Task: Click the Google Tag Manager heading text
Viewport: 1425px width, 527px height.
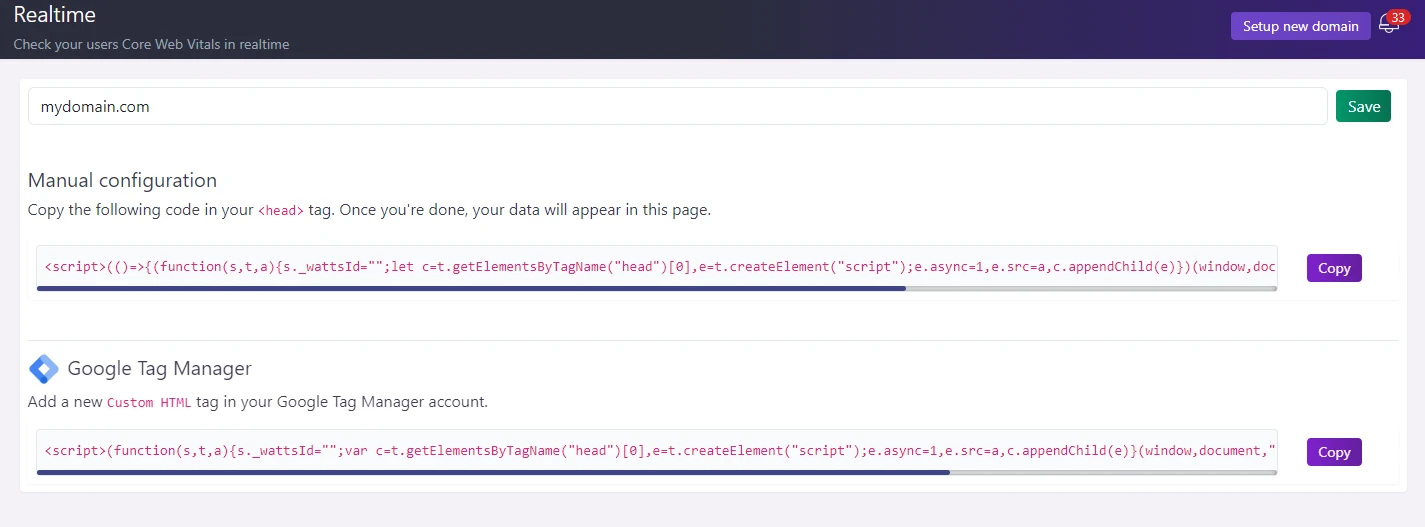Action: point(159,369)
